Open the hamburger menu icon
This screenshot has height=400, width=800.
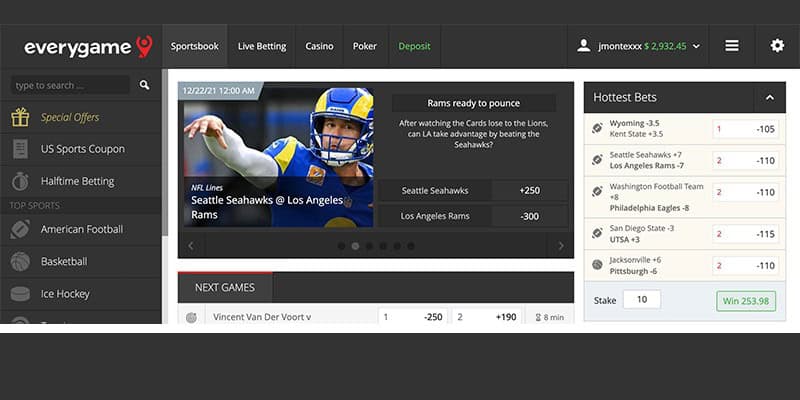coord(732,46)
